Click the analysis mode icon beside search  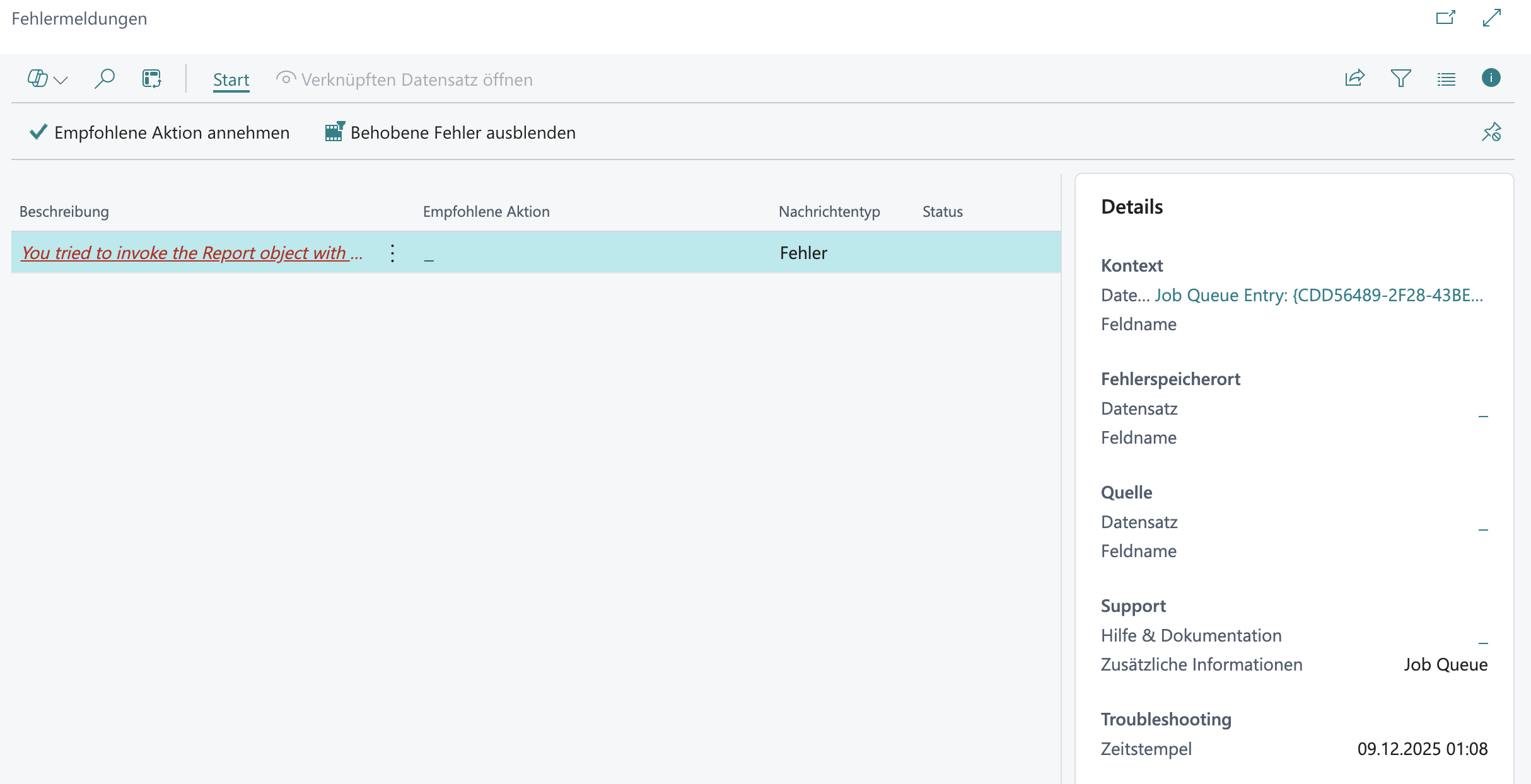pyautogui.click(x=152, y=79)
